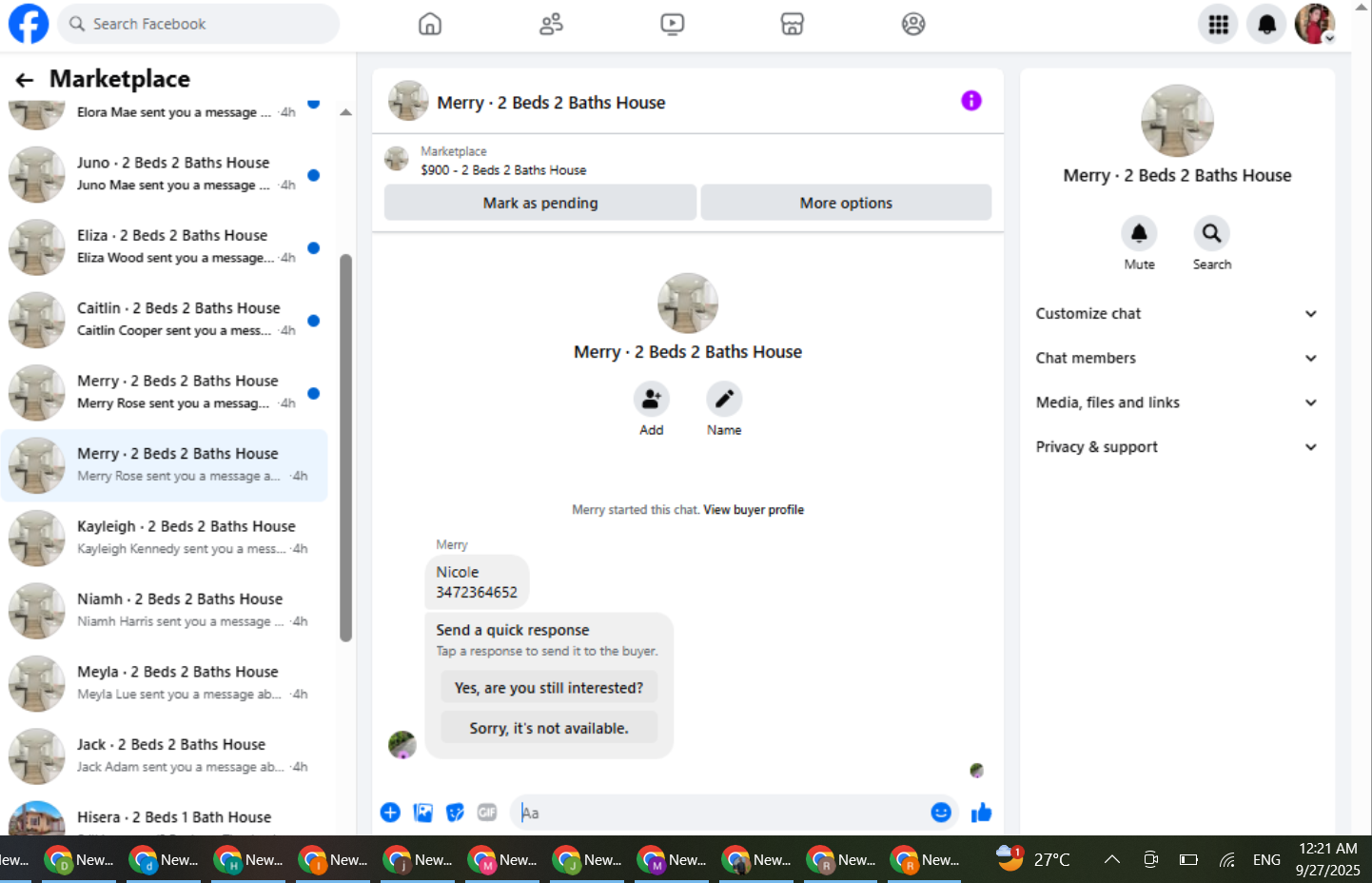Image resolution: width=1372 pixels, height=883 pixels.
Task: Mark listing as pending
Action: 540,203
